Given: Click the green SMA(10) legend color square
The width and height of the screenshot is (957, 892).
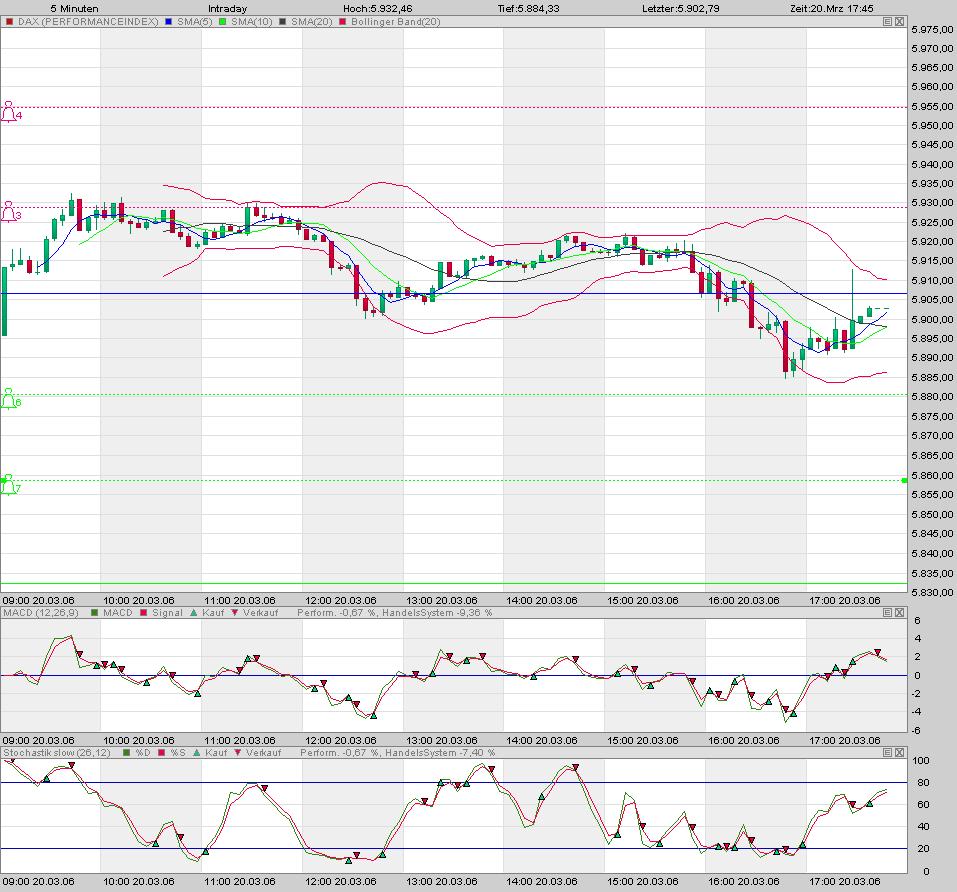Looking at the screenshot, I should click(x=223, y=22).
